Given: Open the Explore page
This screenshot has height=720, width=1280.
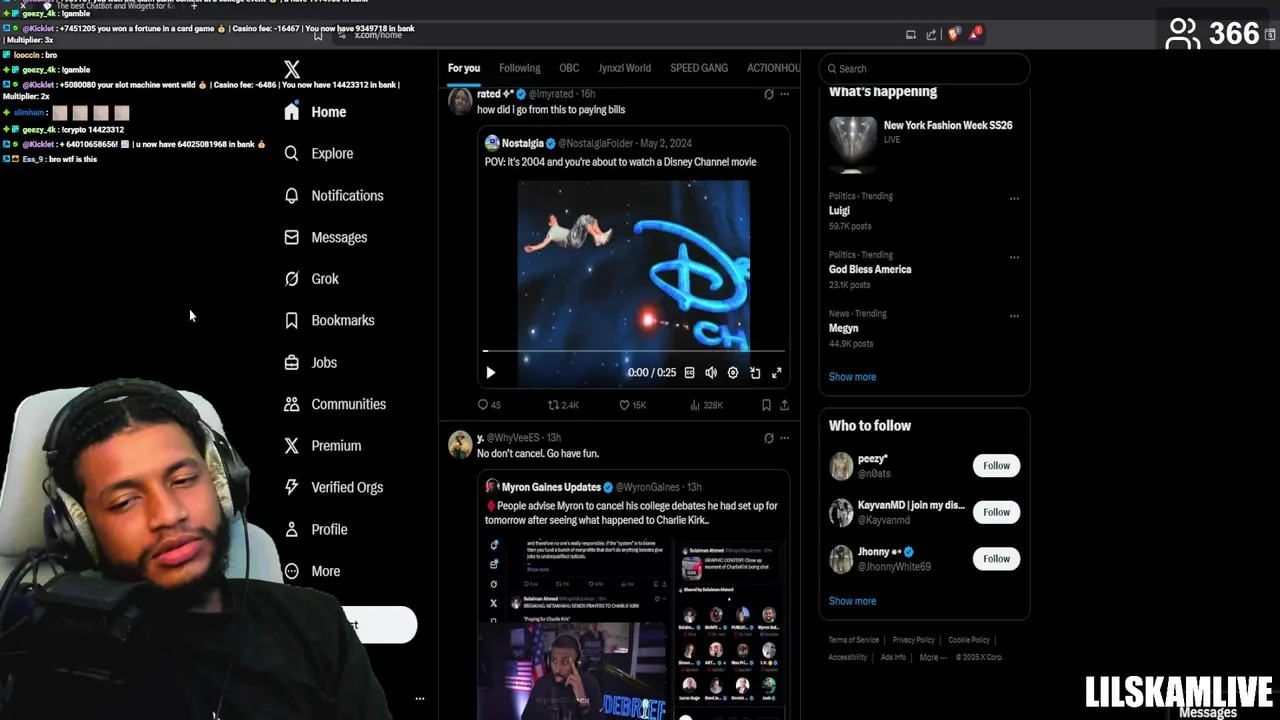Looking at the screenshot, I should pyautogui.click(x=318, y=154).
